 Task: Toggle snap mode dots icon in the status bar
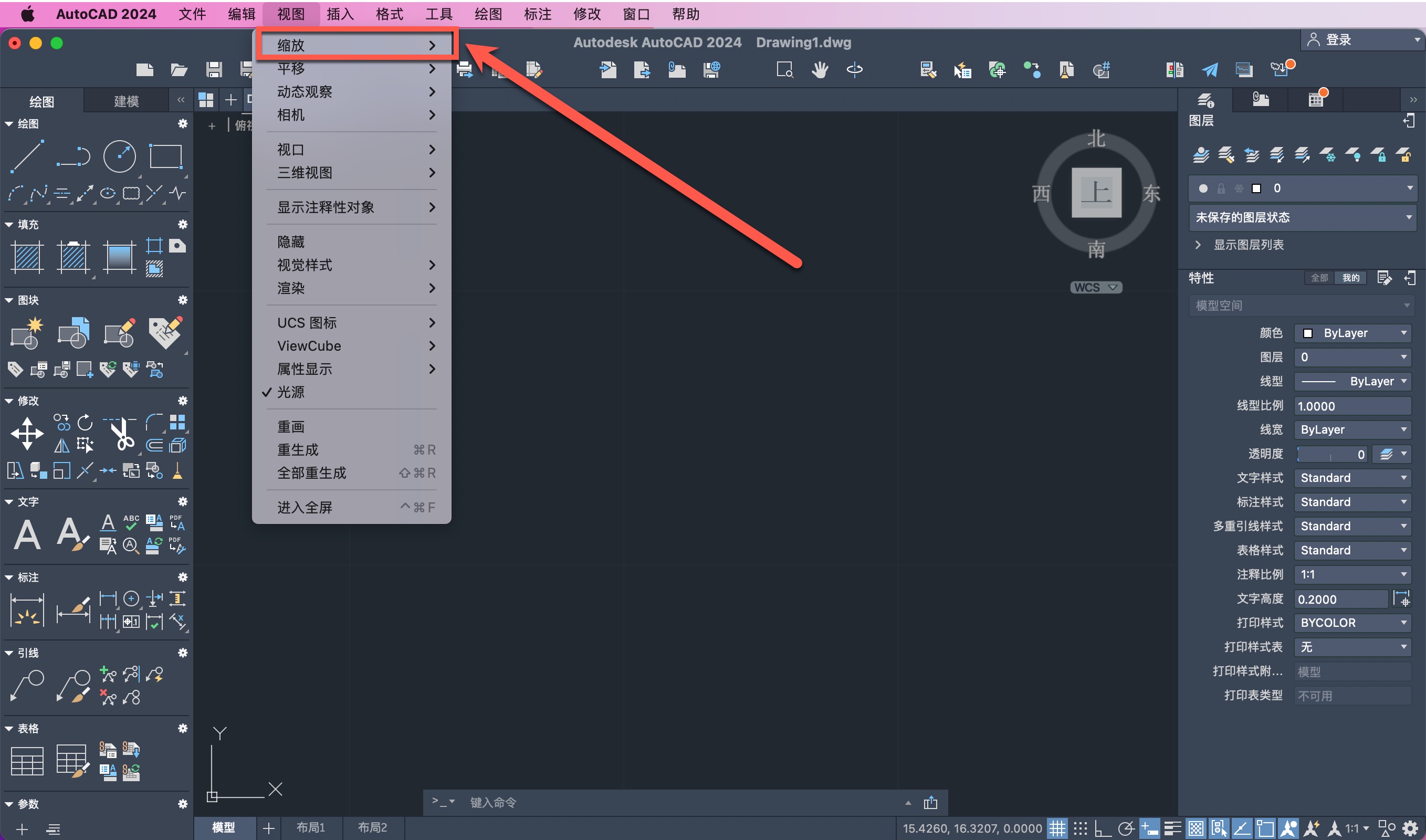point(1080,828)
